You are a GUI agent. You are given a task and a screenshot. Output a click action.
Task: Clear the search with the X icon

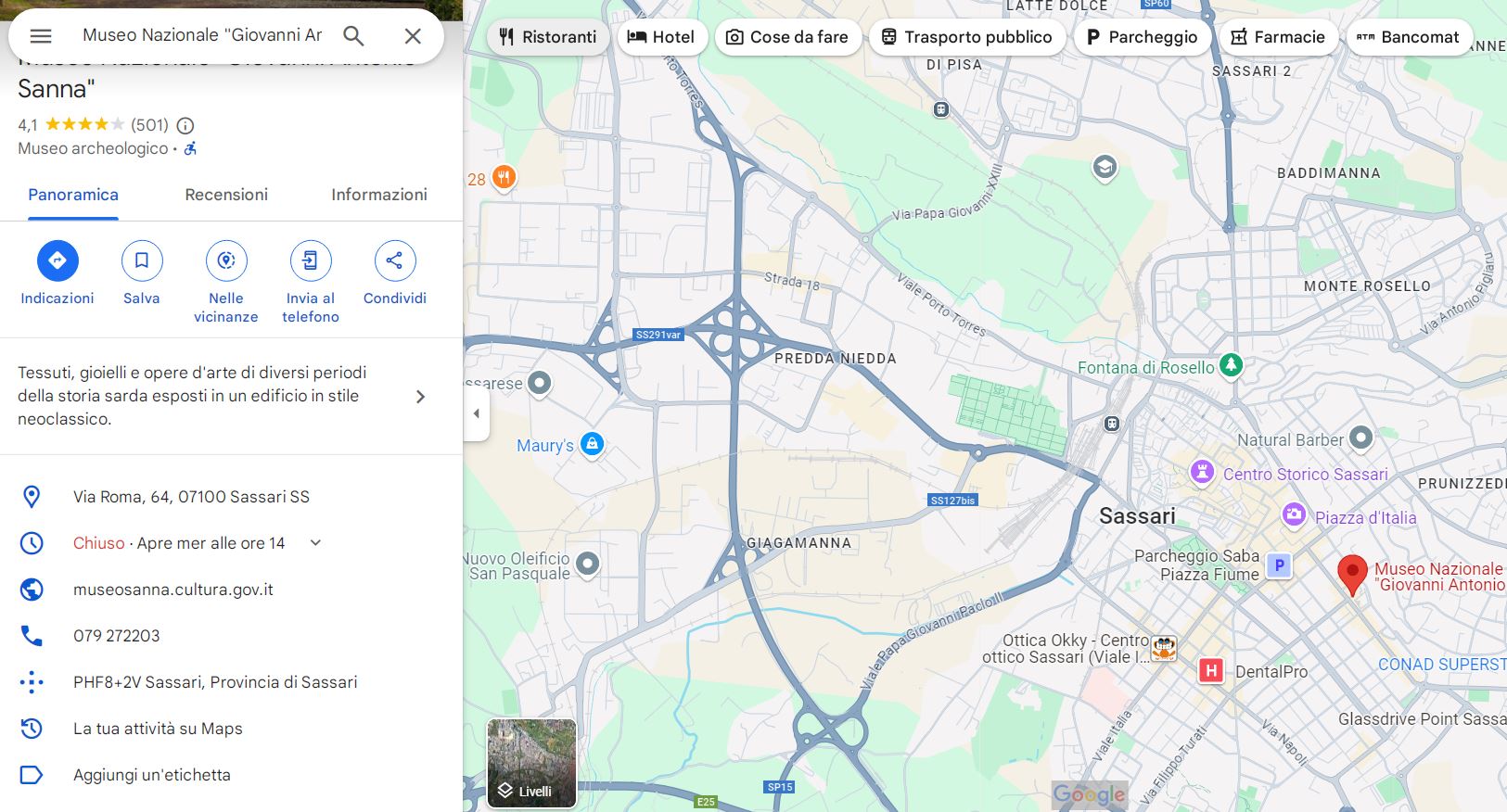(x=413, y=36)
